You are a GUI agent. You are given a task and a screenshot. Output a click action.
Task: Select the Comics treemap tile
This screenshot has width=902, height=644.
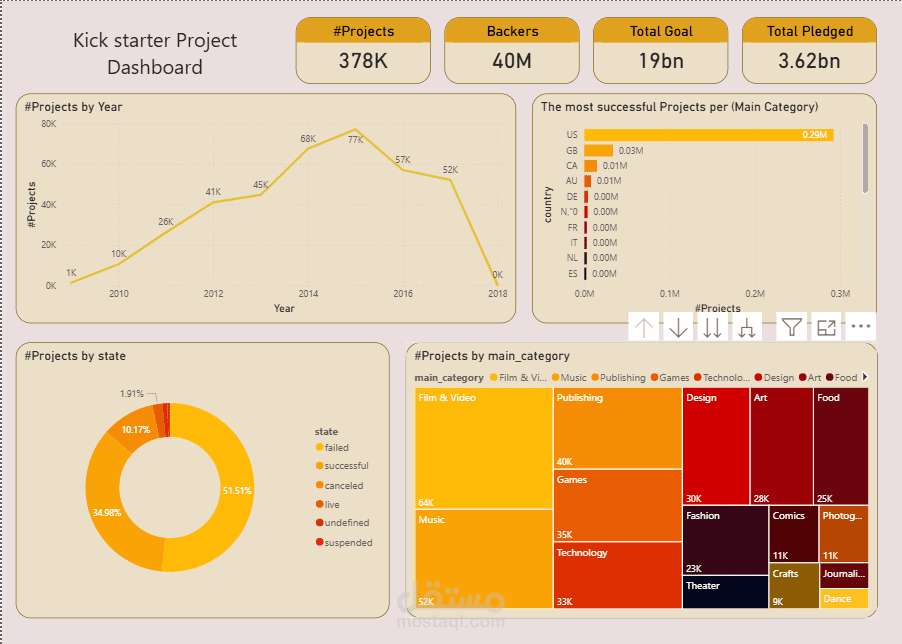(x=793, y=534)
